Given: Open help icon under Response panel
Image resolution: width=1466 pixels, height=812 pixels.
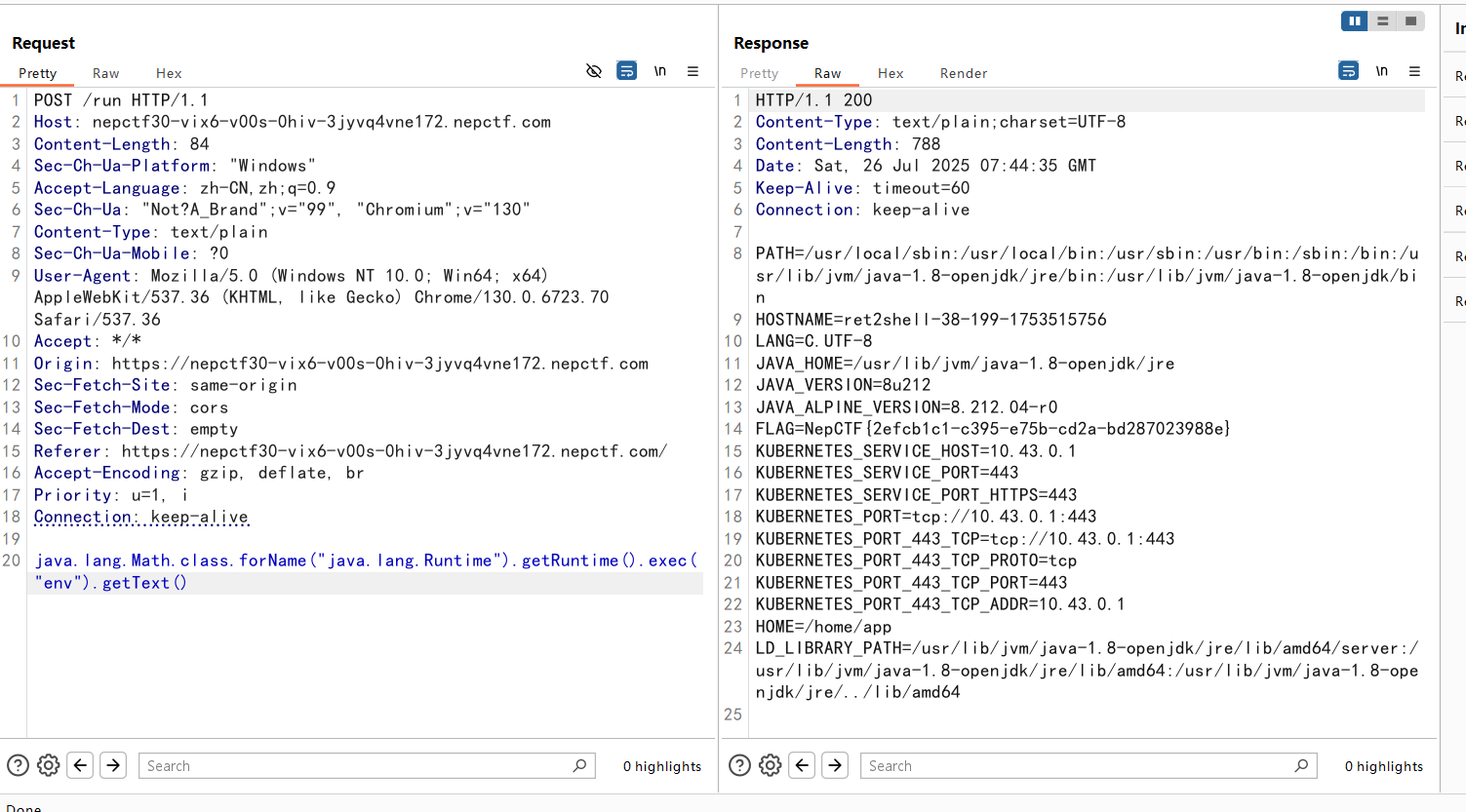Looking at the screenshot, I should pos(739,765).
